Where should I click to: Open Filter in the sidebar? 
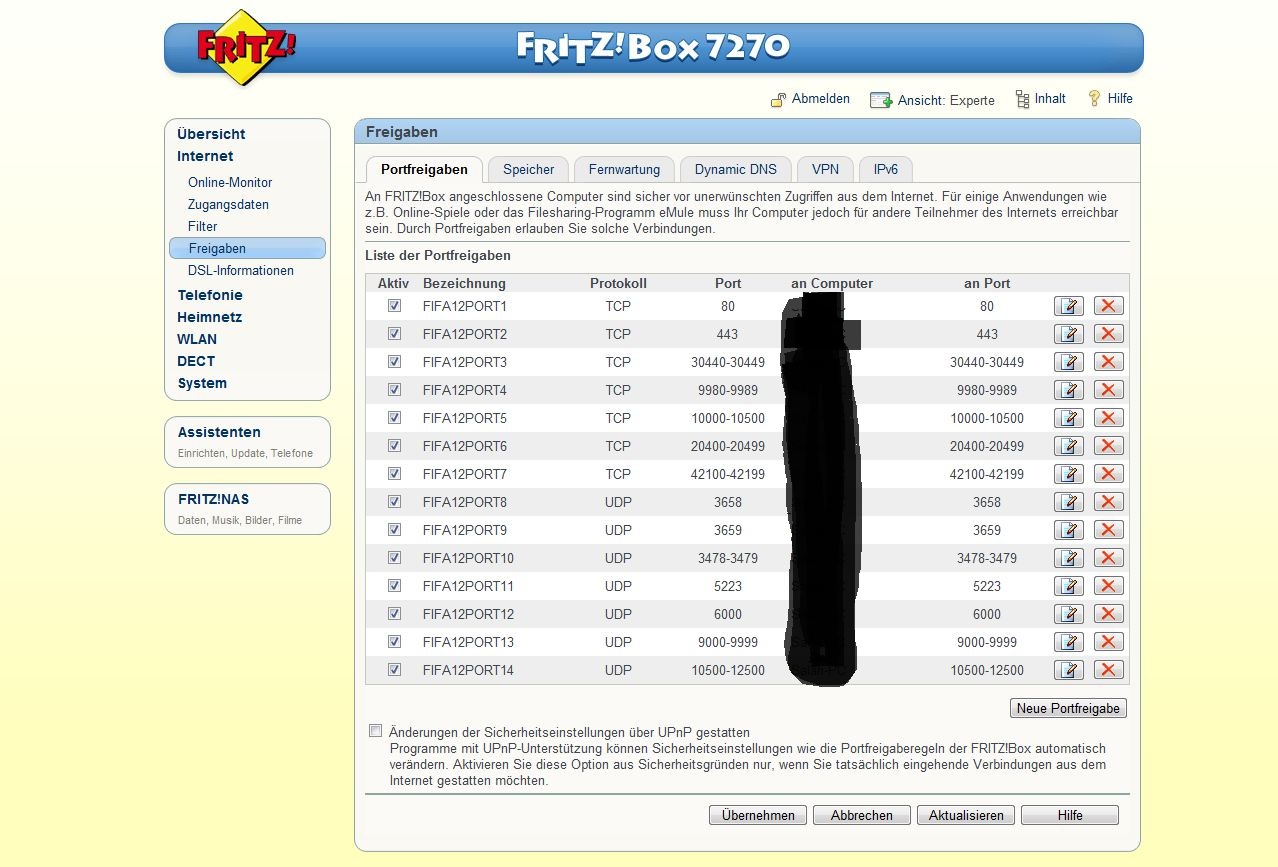pos(203,226)
